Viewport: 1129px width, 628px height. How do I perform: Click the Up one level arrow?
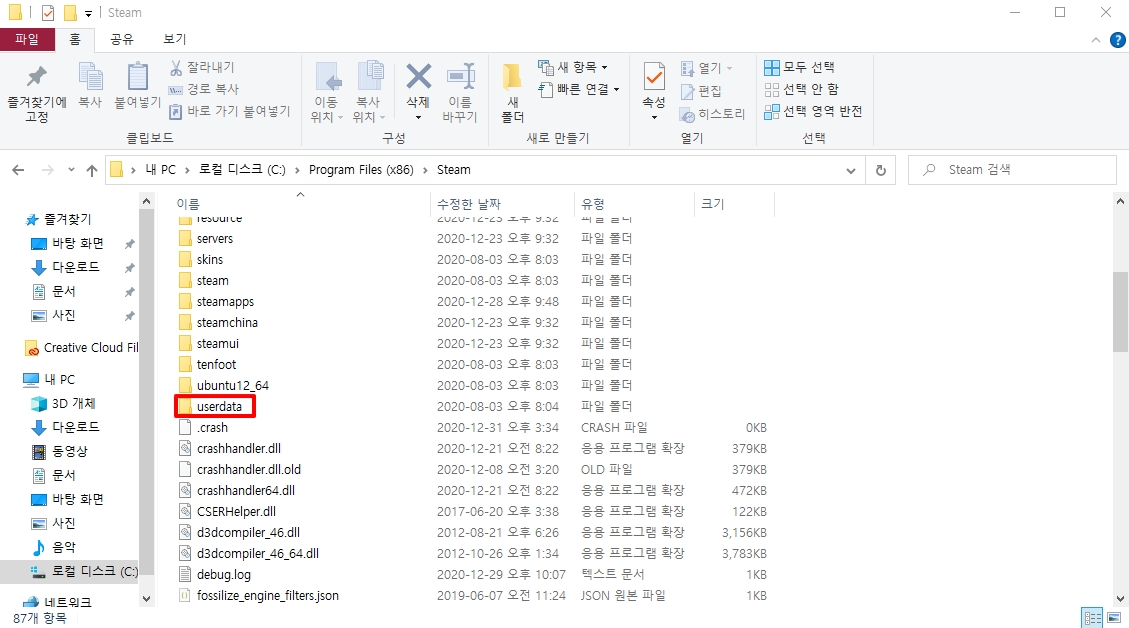91,170
